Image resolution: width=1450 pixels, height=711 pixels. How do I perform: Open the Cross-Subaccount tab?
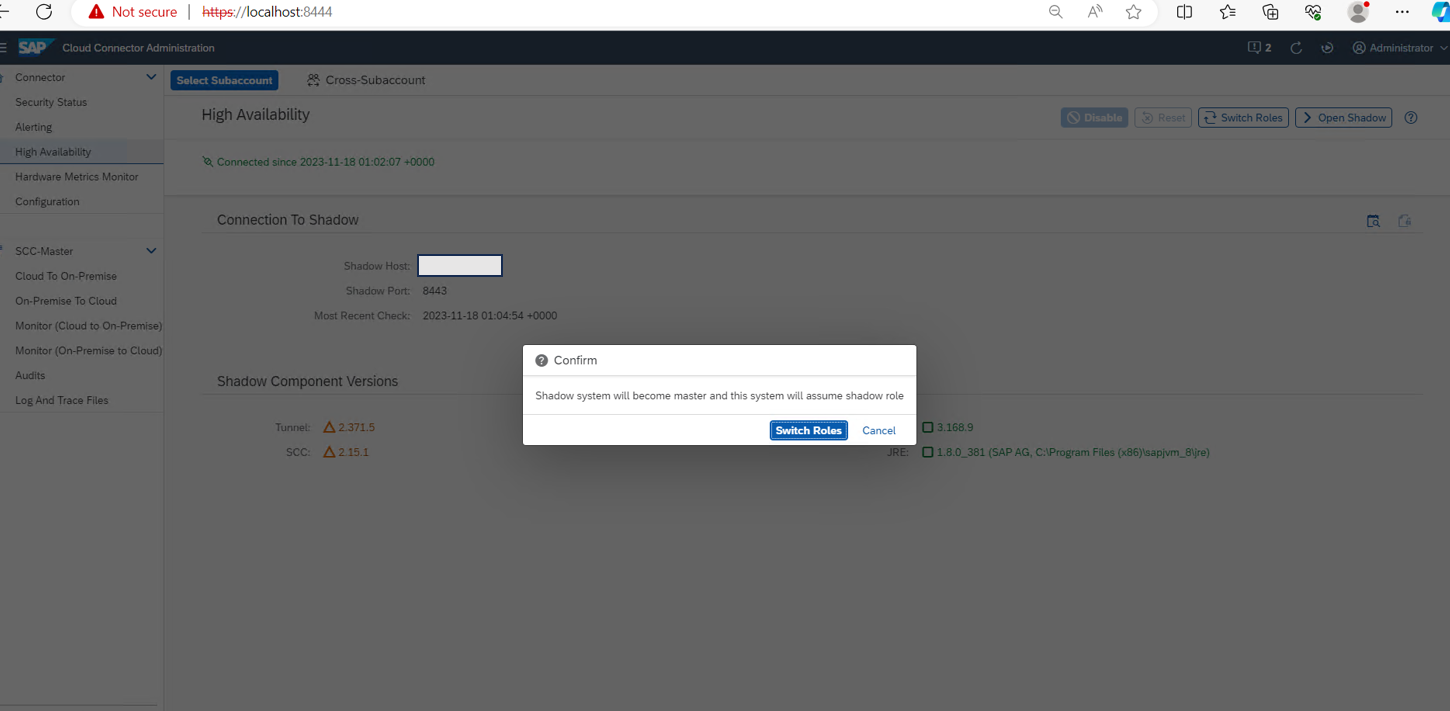366,80
